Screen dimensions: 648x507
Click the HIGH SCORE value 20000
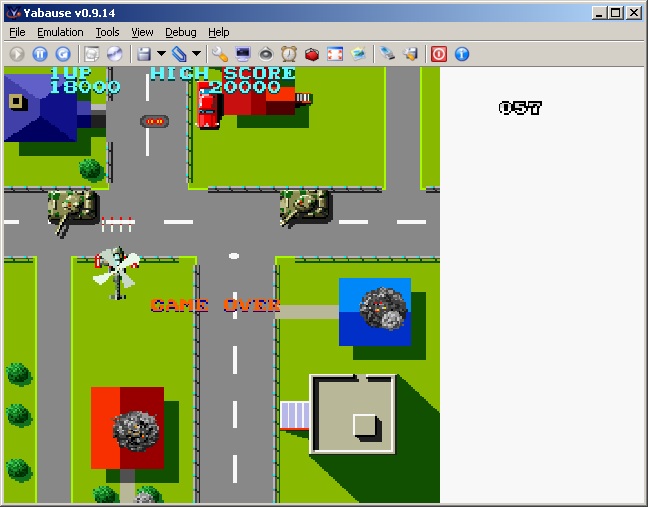[245, 87]
